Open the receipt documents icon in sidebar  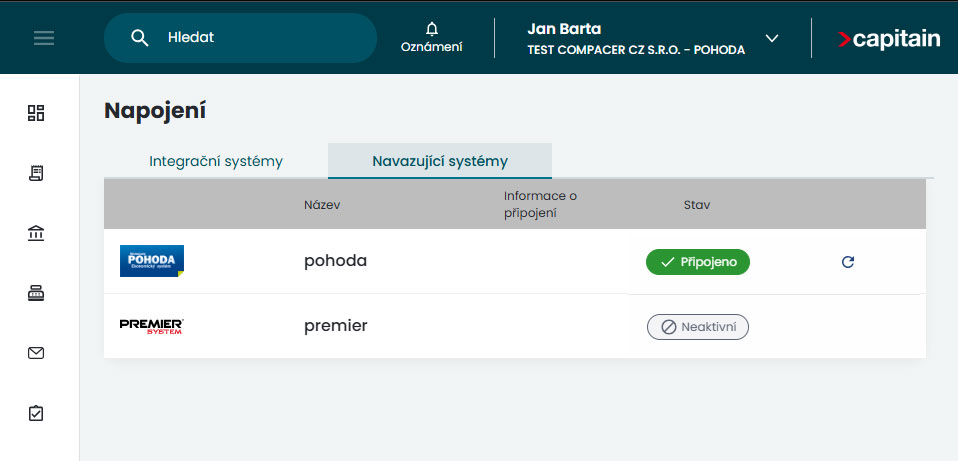pyautogui.click(x=36, y=173)
